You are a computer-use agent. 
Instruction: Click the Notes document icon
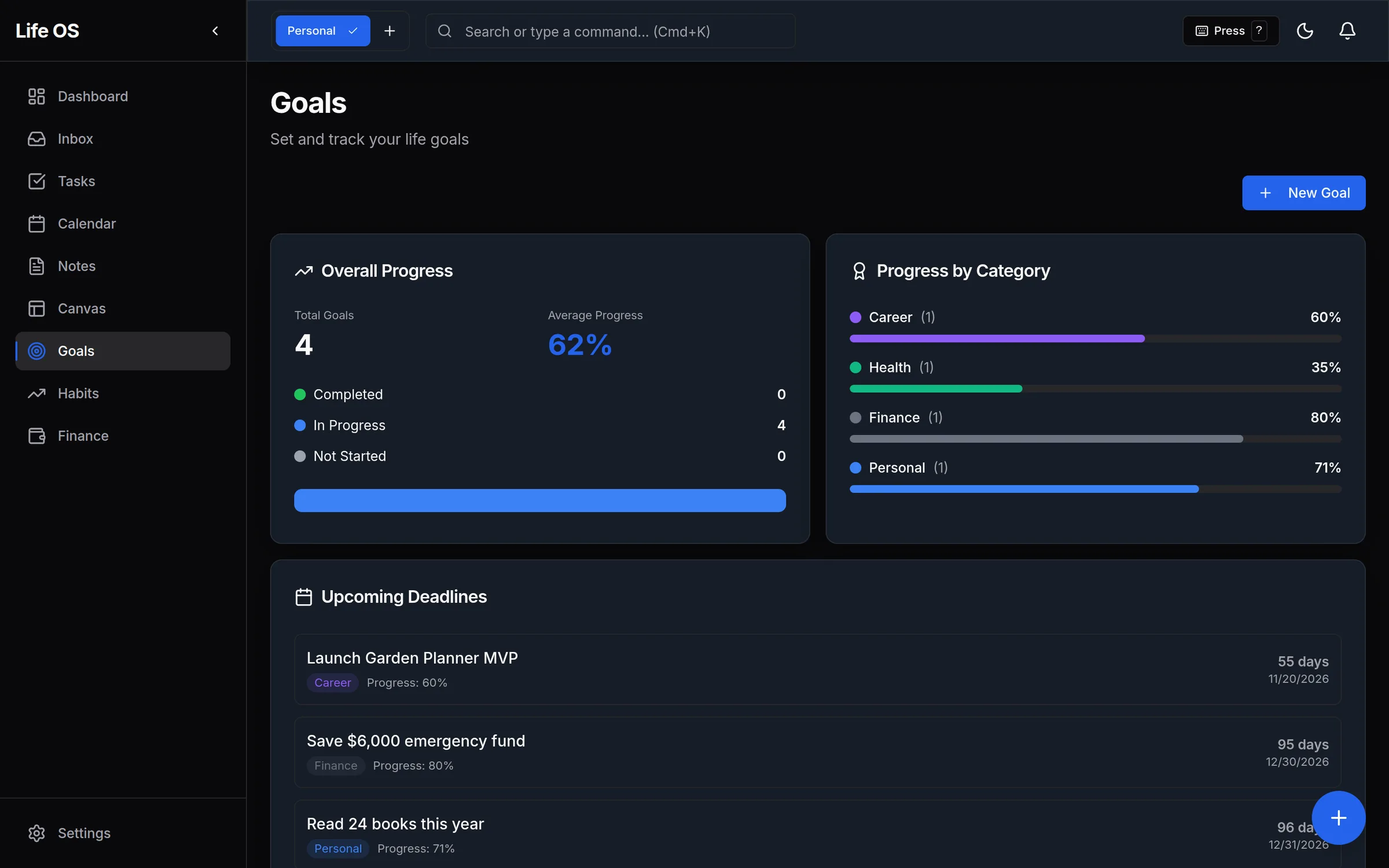click(x=36, y=266)
